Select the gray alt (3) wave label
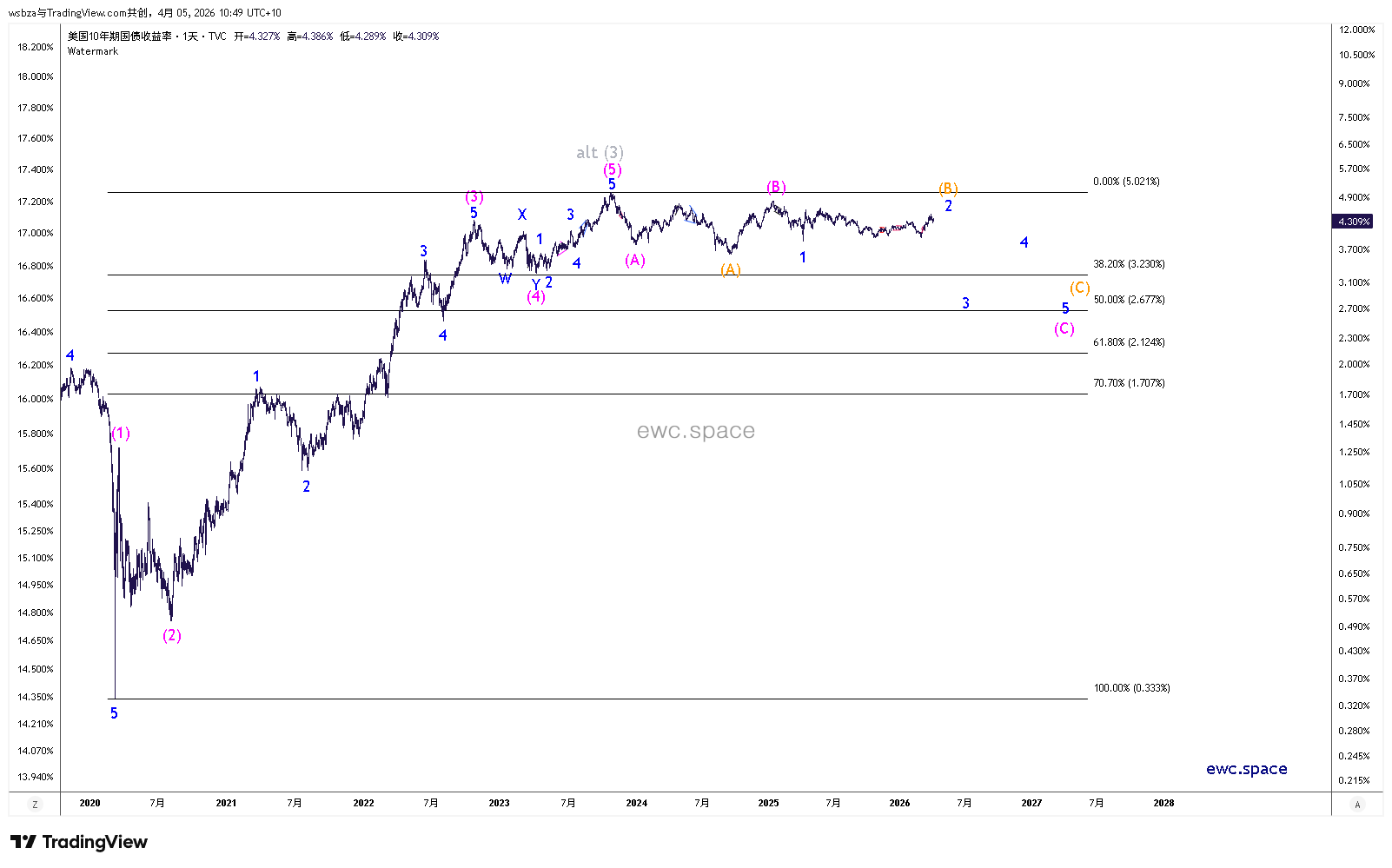Viewport: 1392px width, 868px height. pyautogui.click(x=600, y=153)
